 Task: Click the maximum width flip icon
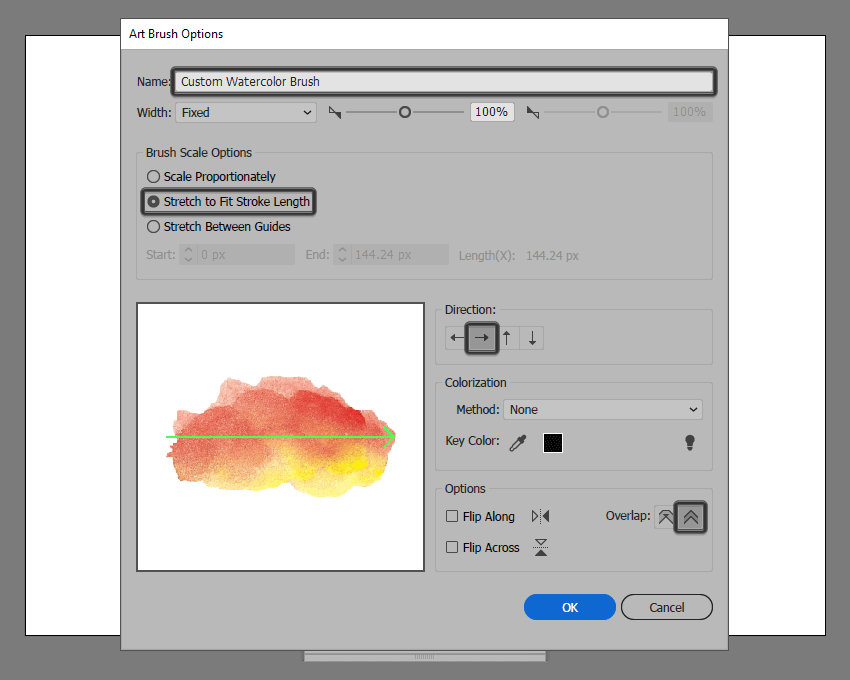(533, 112)
